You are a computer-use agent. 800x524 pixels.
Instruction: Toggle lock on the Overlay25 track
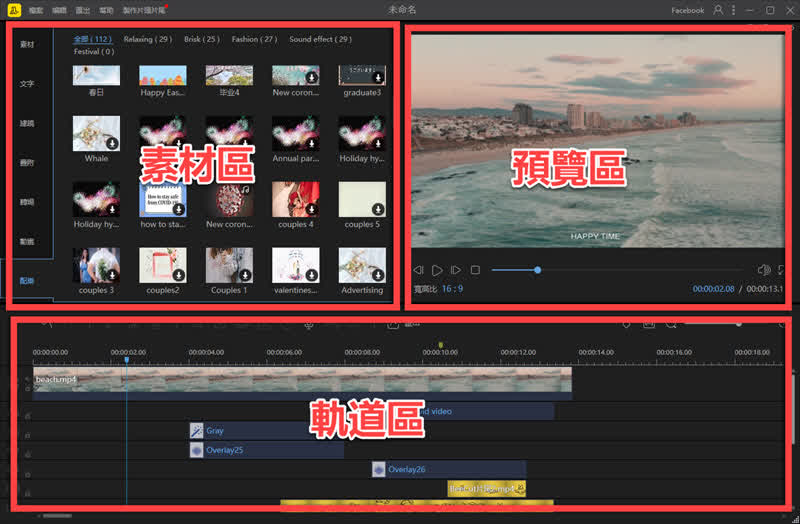(28, 454)
